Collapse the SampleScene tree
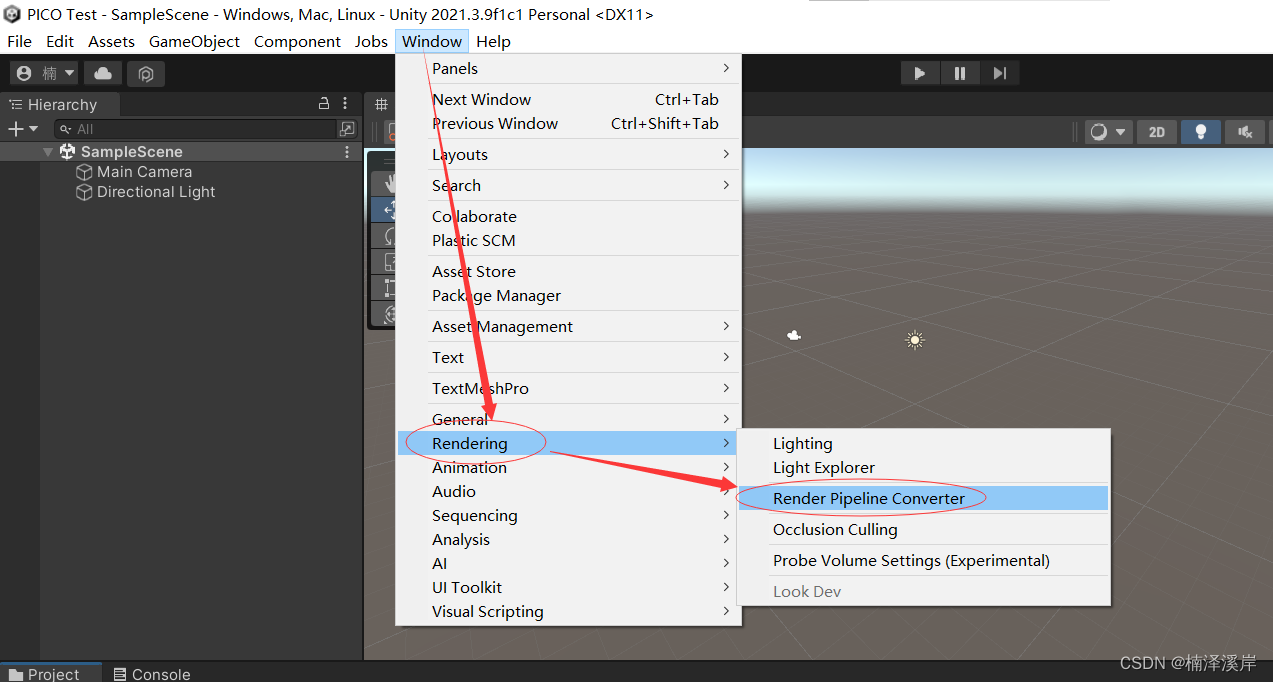The image size is (1273, 682). (x=48, y=152)
